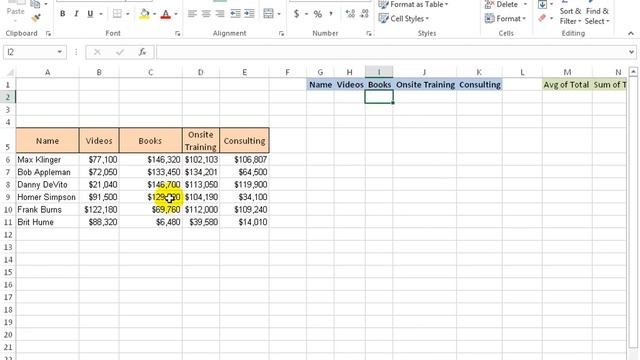The height and width of the screenshot is (360, 640).
Task: Align text right
Action: point(220,14)
